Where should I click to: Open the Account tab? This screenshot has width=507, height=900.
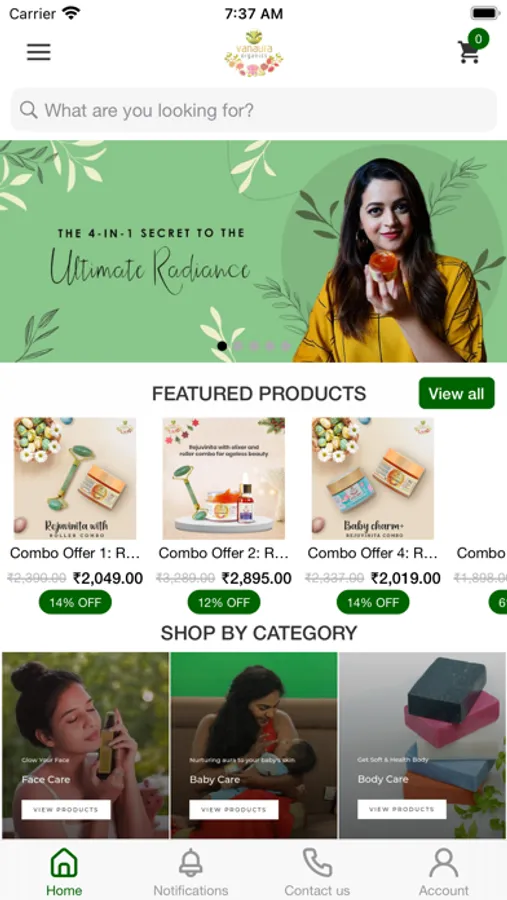443,871
